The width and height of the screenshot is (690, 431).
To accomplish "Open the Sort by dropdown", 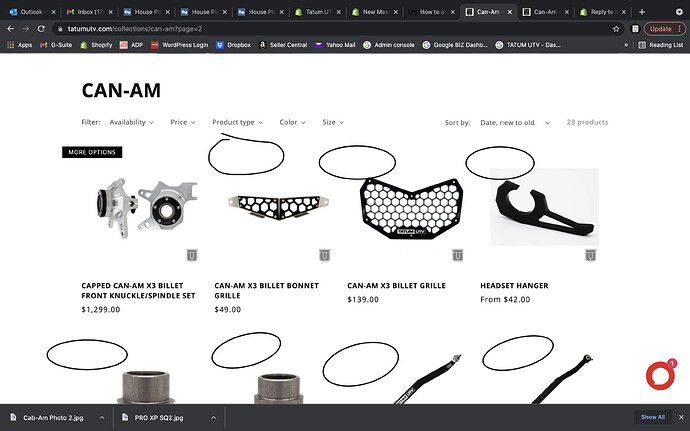I will pos(515,122).
